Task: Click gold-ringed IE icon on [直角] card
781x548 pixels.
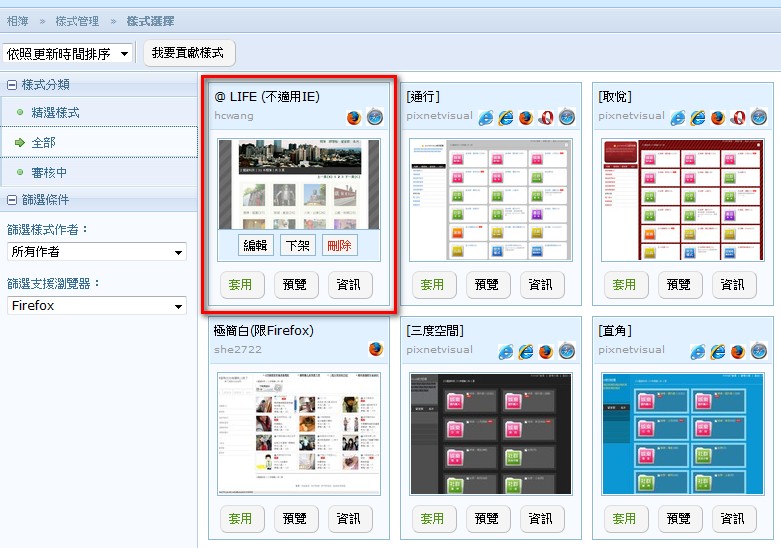Action: (x=718, y=352)
